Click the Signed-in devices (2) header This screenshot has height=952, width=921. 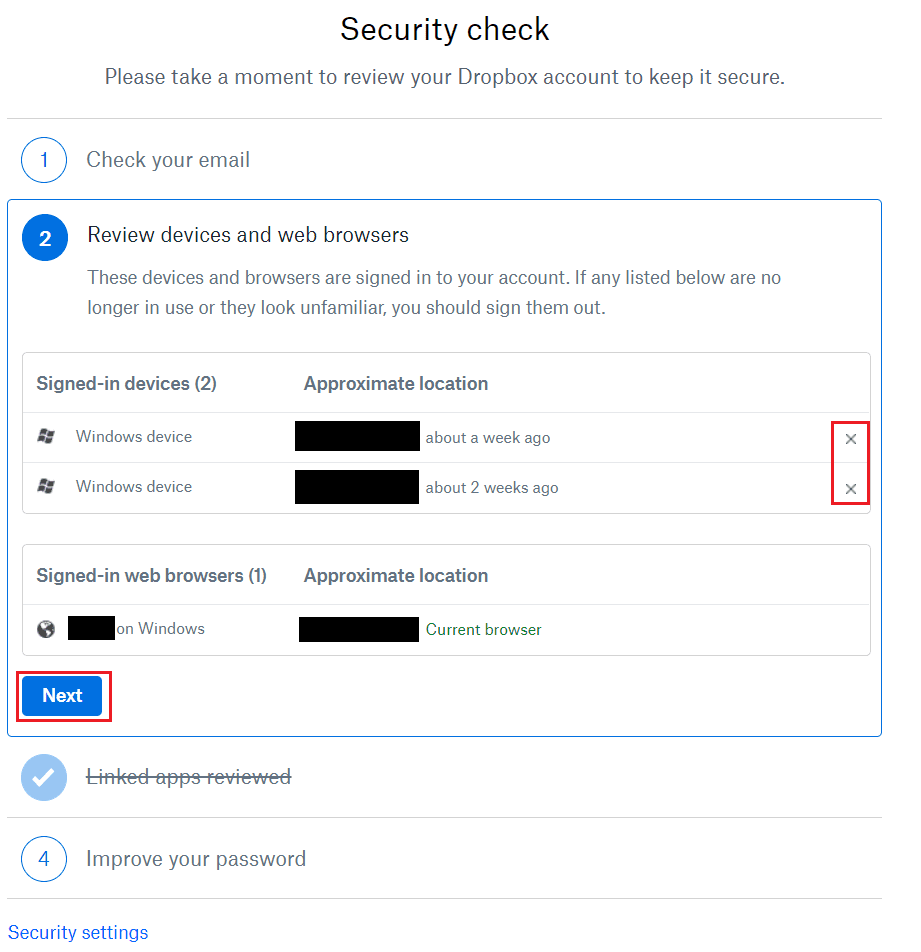click(x=126, y=384)
